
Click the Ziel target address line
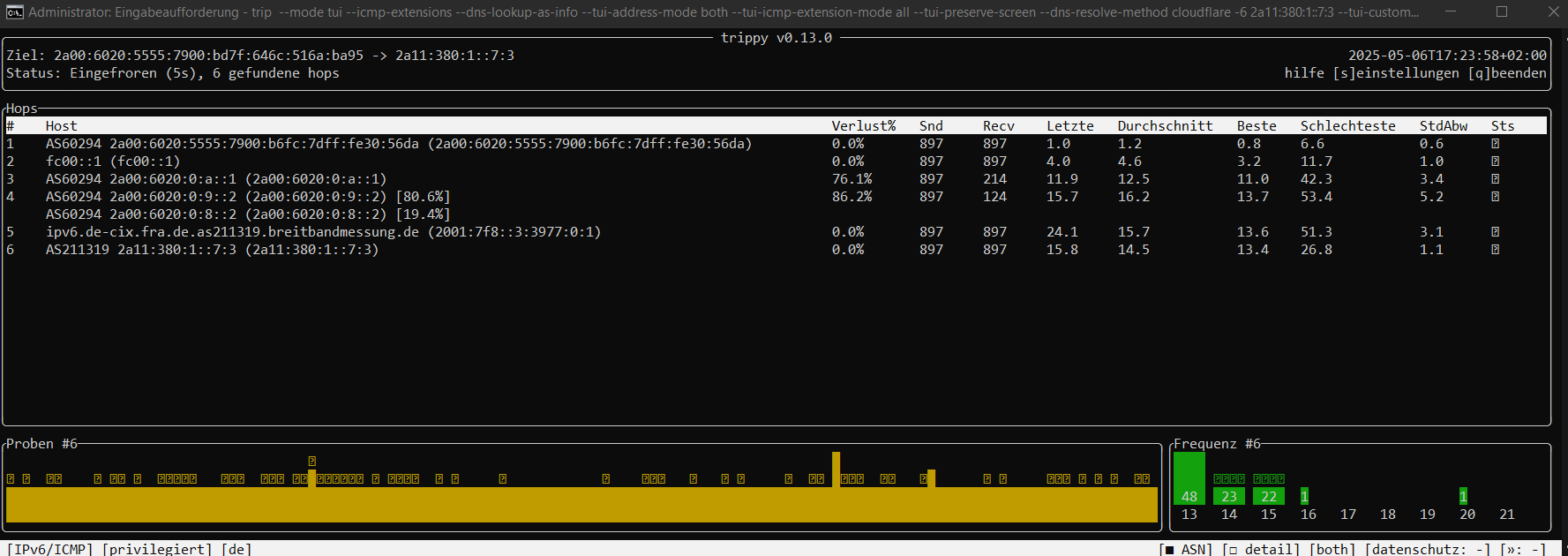260,56
